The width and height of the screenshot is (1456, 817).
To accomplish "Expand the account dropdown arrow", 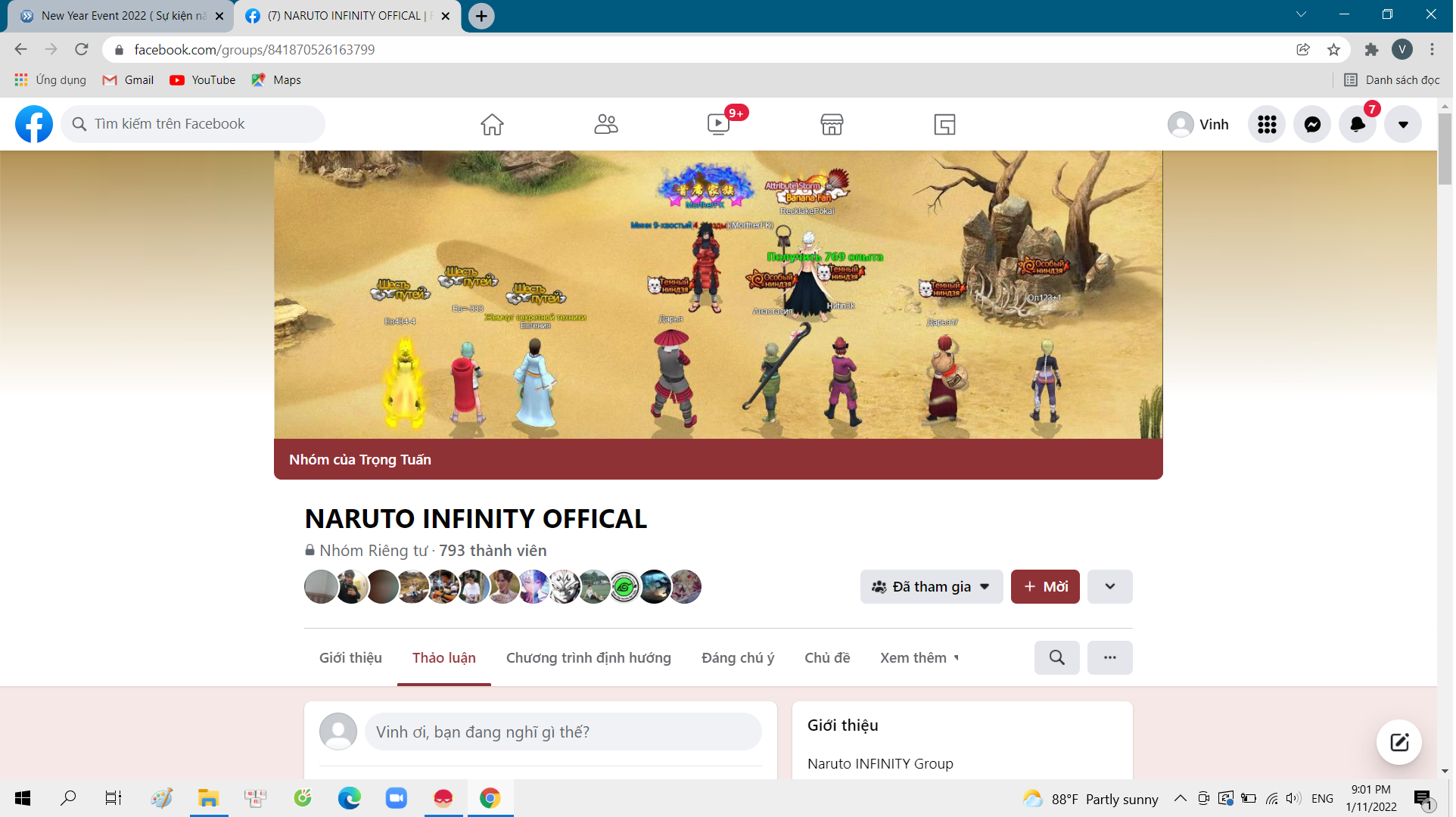I will pyautogui.click(x=1403, y=124).
